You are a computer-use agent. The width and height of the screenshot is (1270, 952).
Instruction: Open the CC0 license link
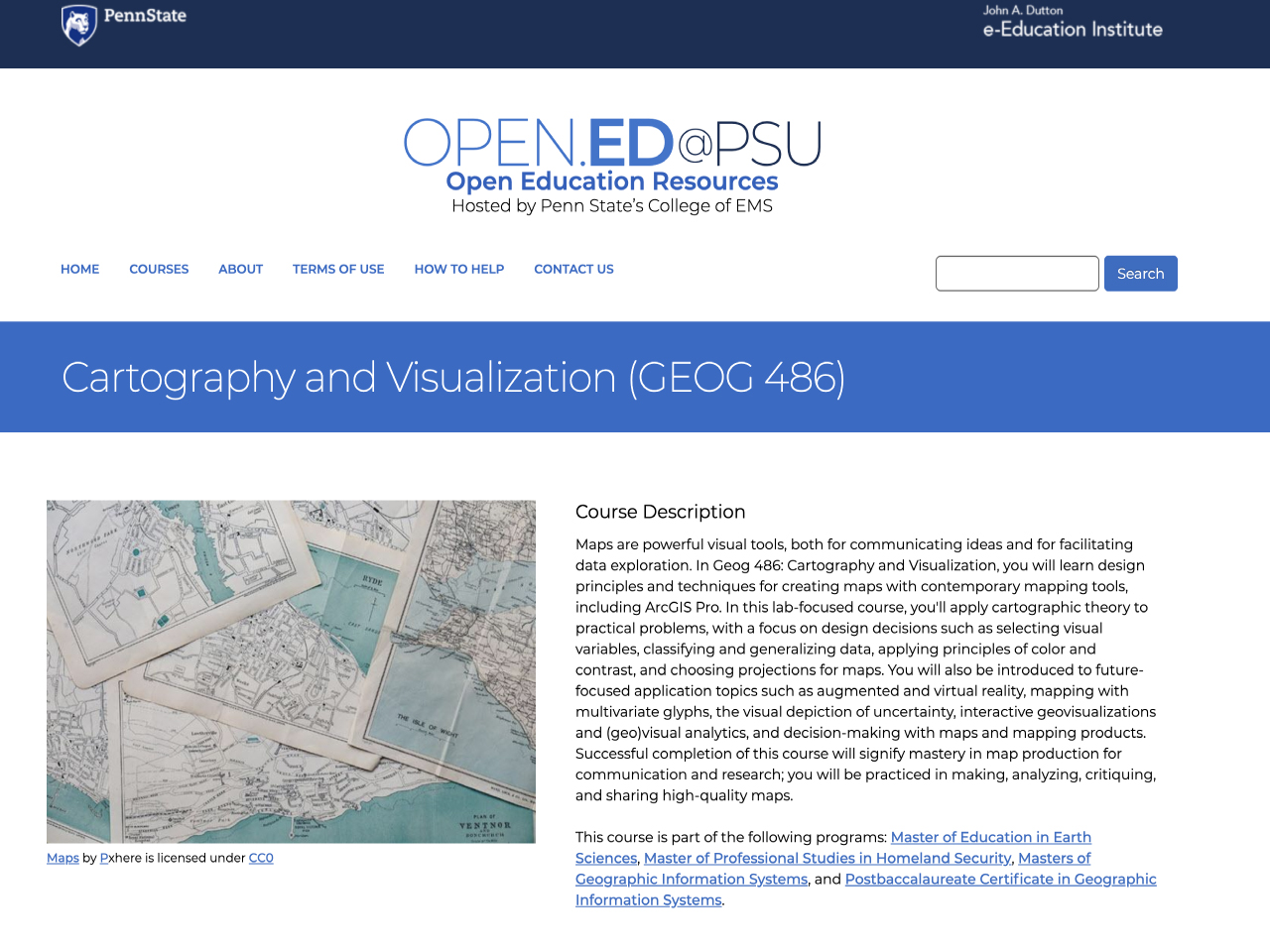coord(261,858)
